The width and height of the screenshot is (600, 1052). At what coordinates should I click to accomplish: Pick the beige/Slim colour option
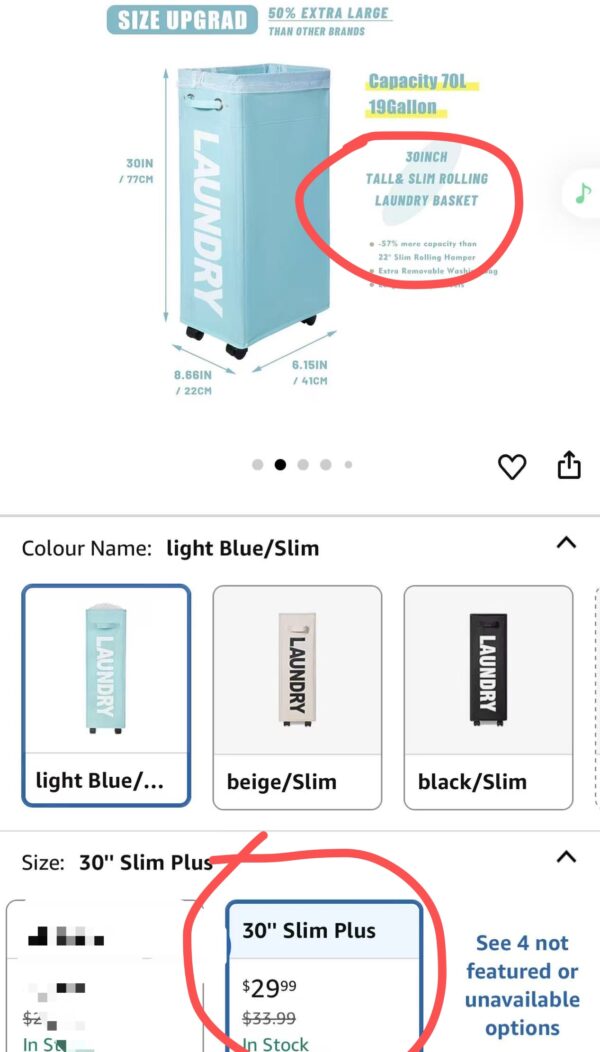[x=297, y=697]
